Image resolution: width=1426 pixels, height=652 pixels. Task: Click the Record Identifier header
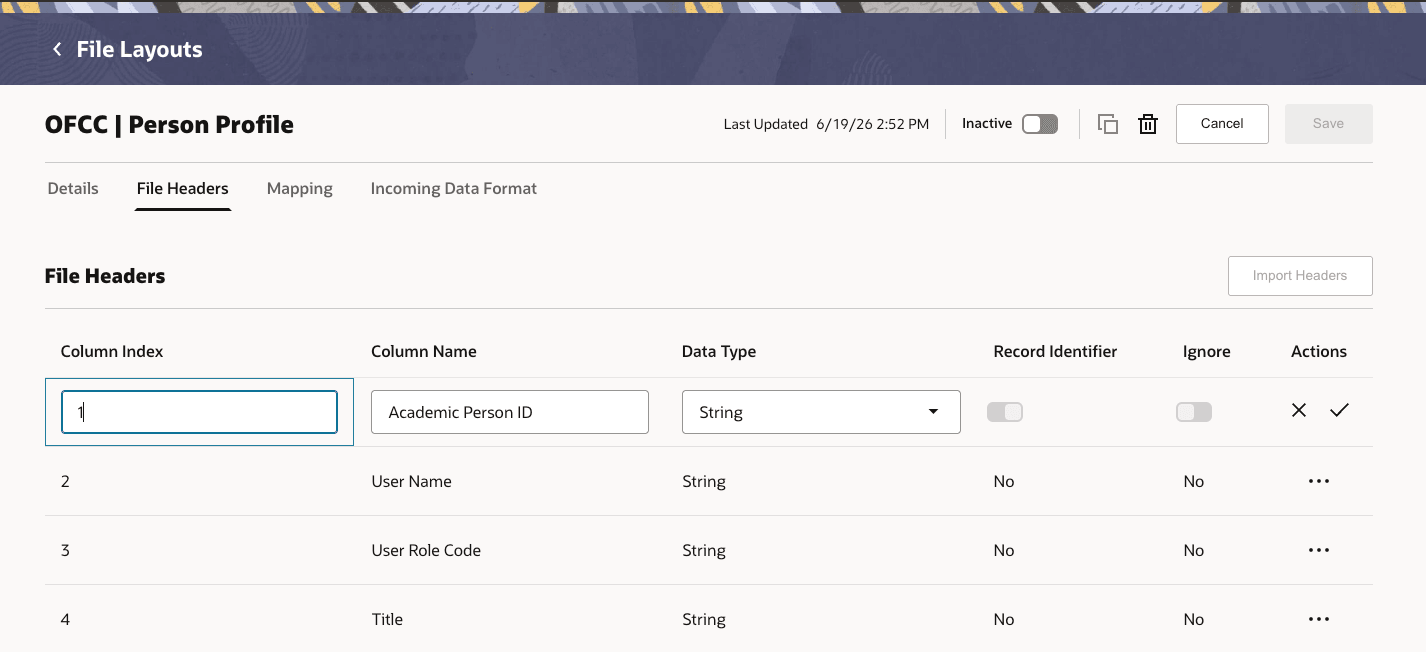tap(1055, 351)
